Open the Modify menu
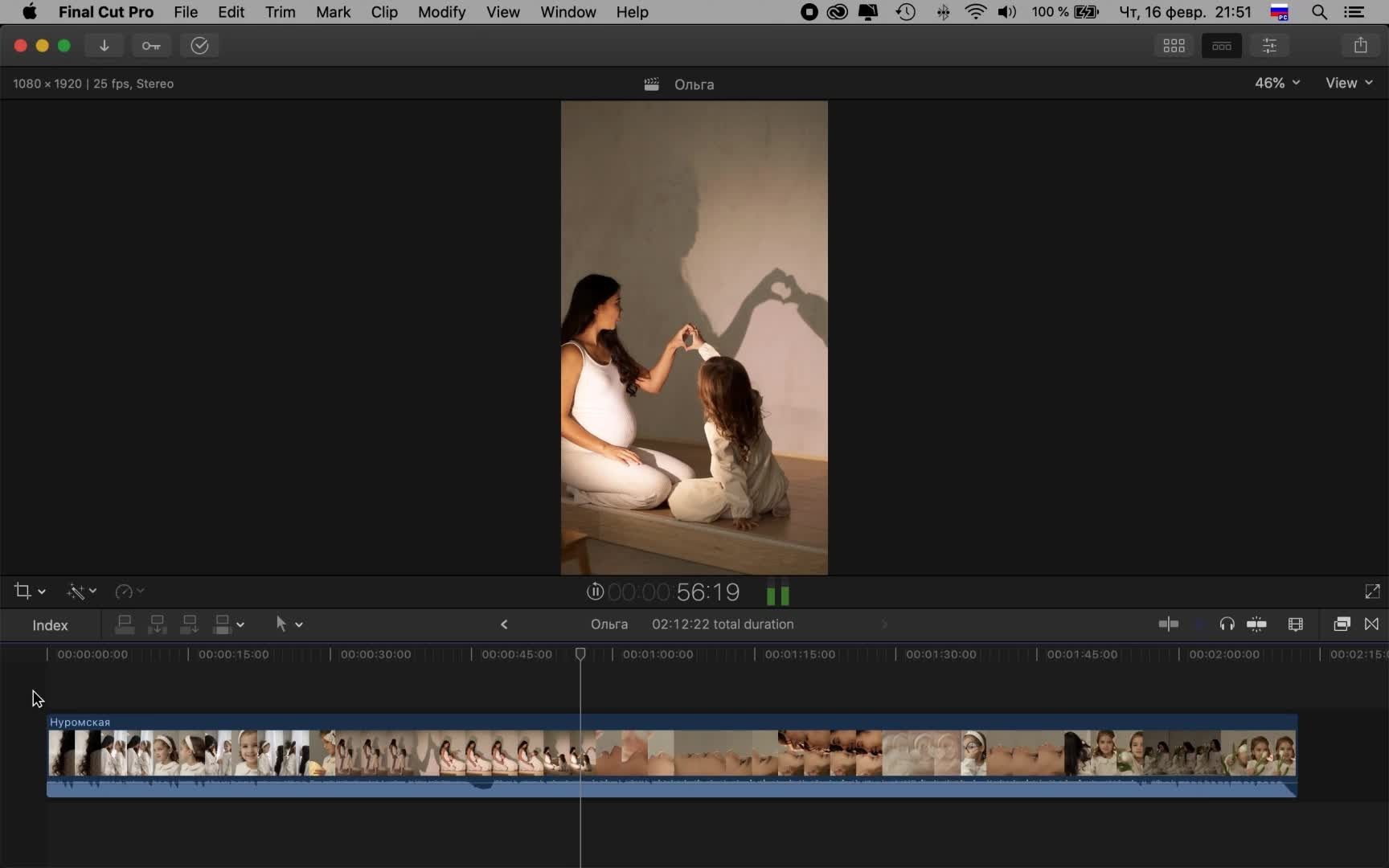The image size is (1389, 868). click(441, 12)
